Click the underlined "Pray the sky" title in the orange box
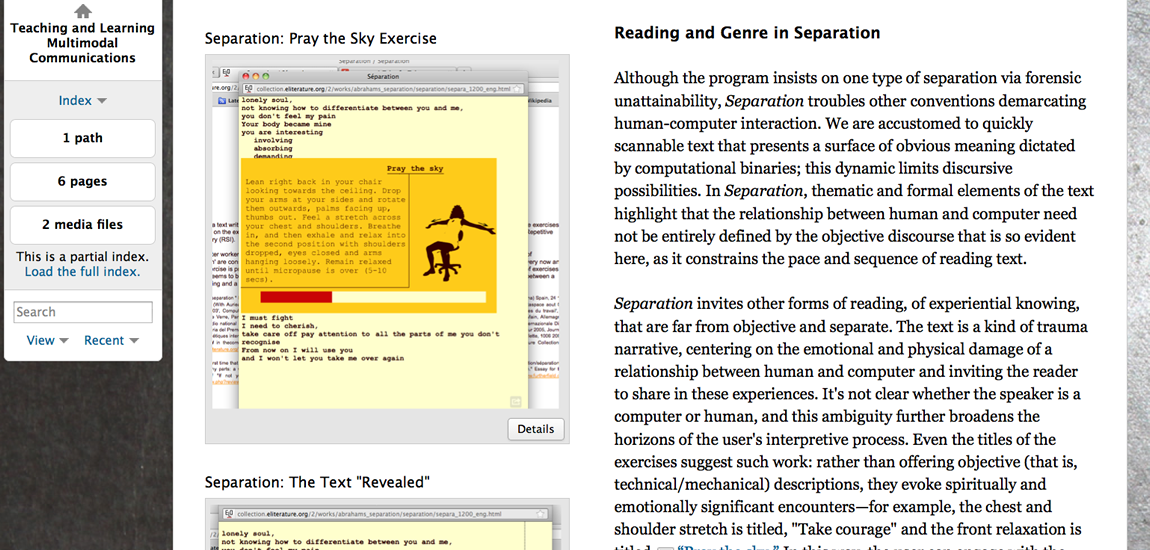This screenshot has height=550, width=1150. (x=415, y=169)
